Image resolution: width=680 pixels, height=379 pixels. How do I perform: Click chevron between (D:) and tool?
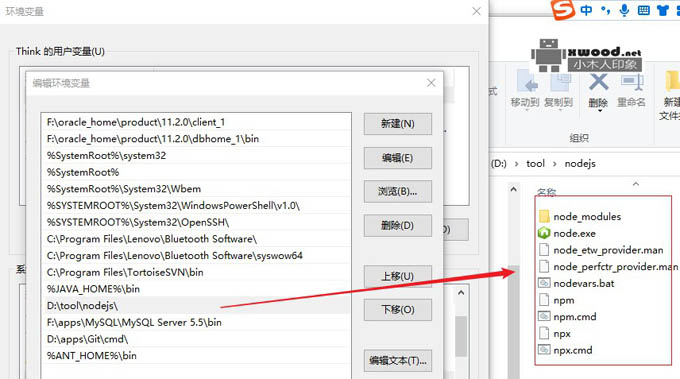[x=517, y=164]
